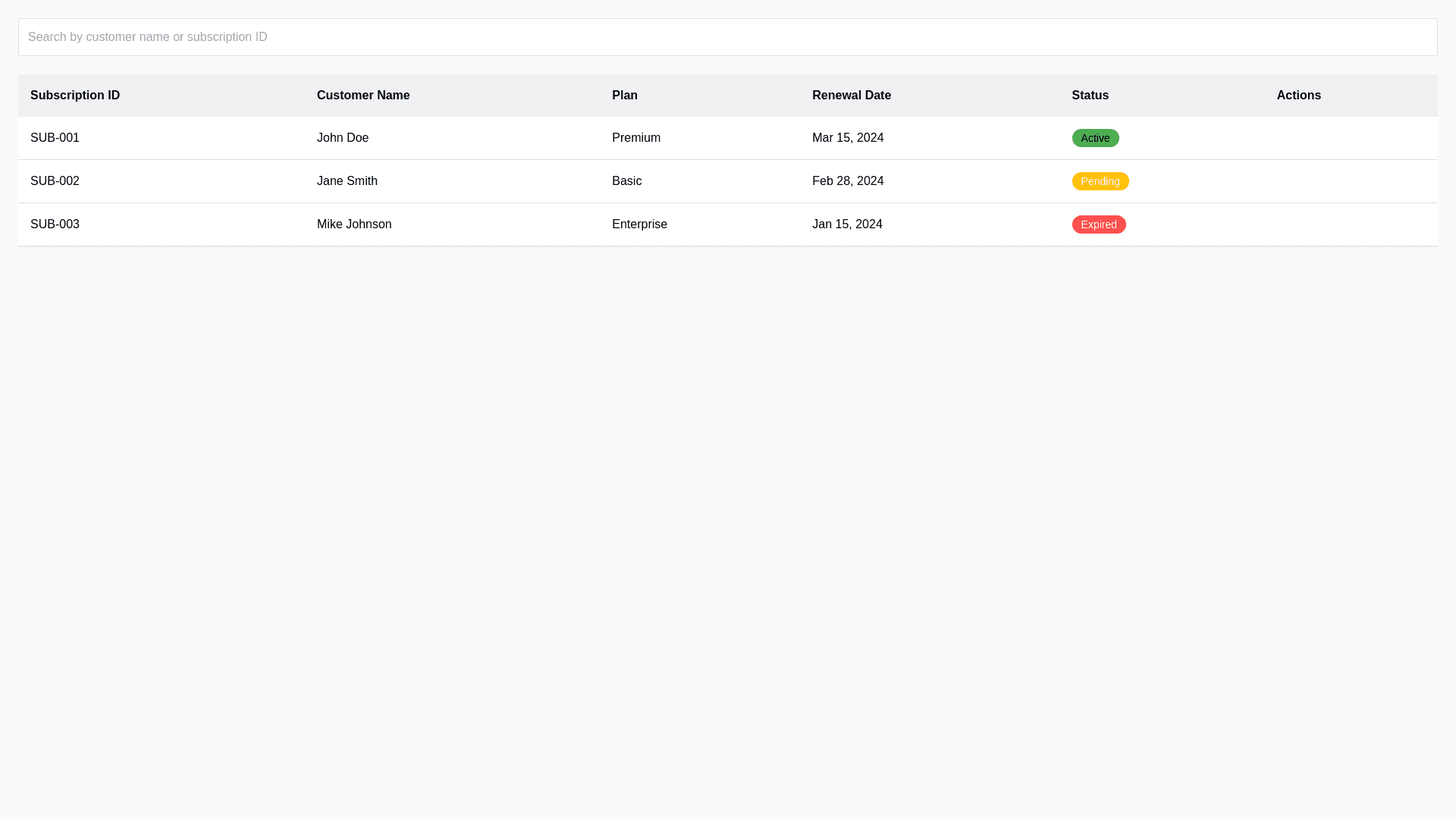
Task: Click the Actions column header
Action: [x=1298, y=96]
